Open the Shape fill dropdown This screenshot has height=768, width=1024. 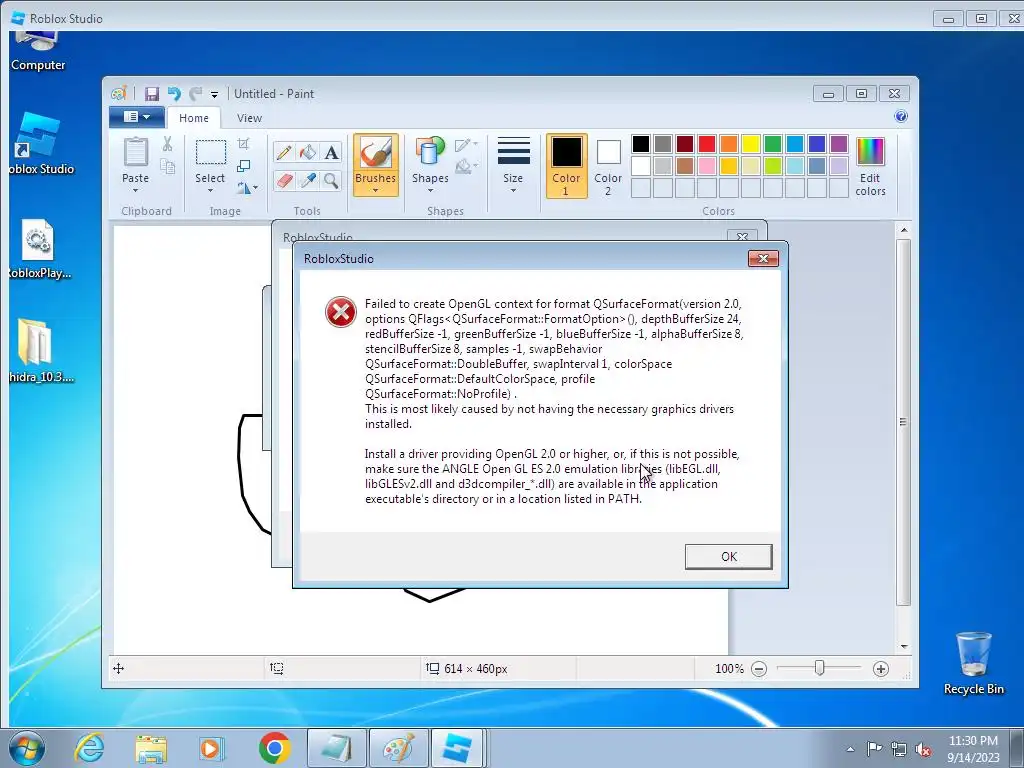point(466,167)
